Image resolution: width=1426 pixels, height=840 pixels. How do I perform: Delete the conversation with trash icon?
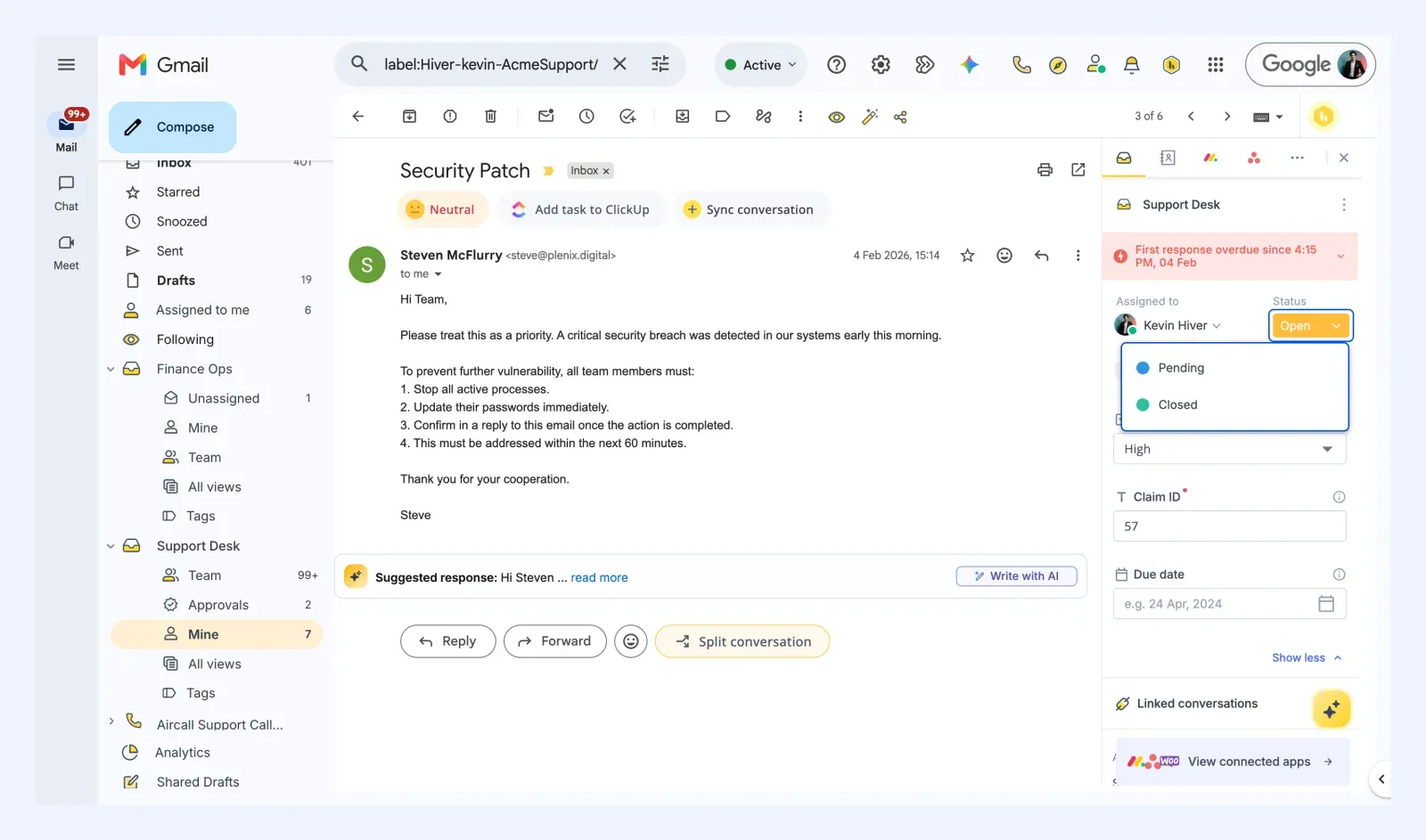(490, 116)
